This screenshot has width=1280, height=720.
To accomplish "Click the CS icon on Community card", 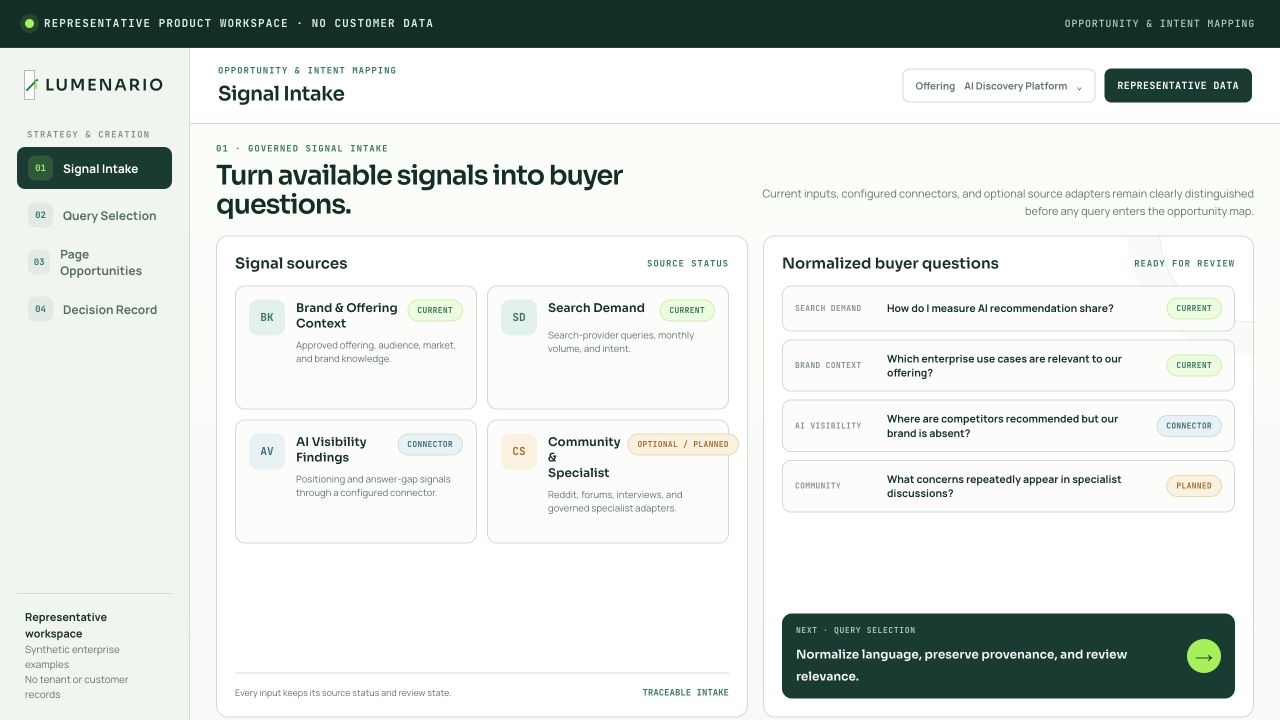I will (519, 452).
